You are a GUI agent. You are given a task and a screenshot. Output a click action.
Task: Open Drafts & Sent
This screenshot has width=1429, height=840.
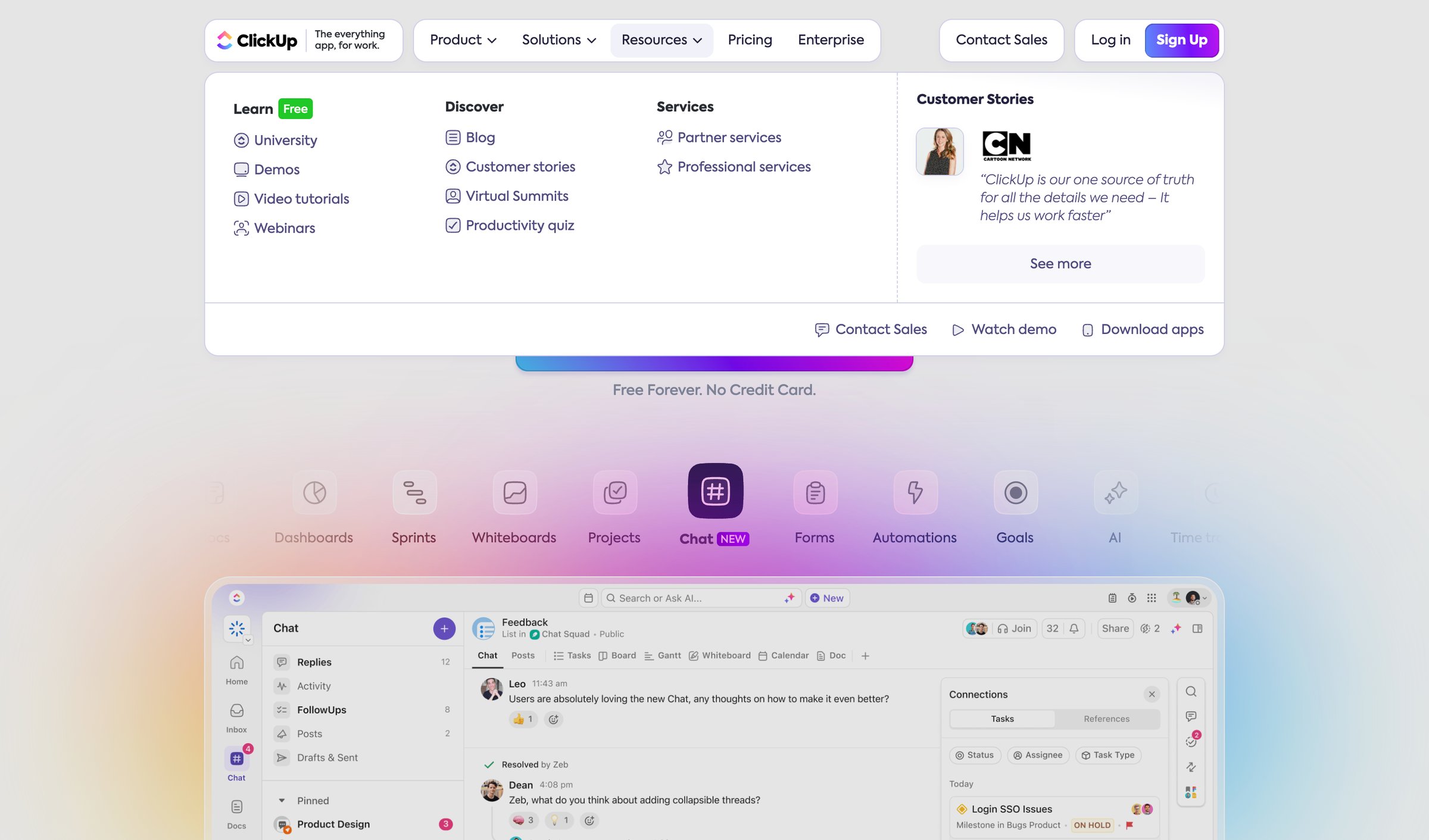click(x=363, y=757)
